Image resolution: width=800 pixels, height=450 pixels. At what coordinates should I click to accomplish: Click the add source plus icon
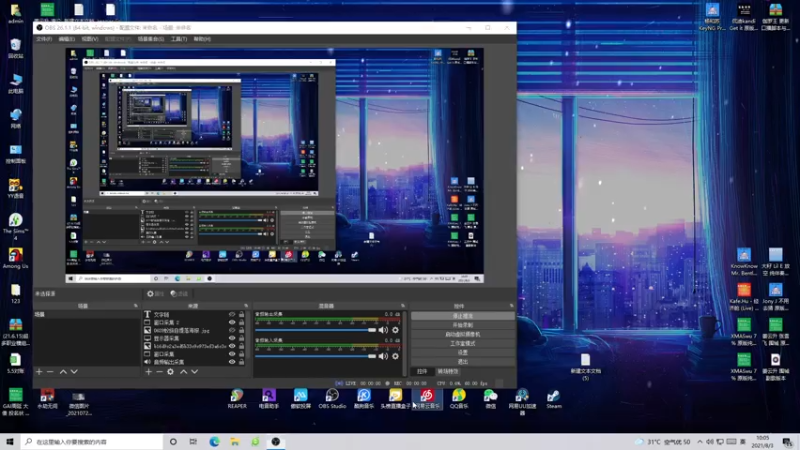click(x=148, y=371)
